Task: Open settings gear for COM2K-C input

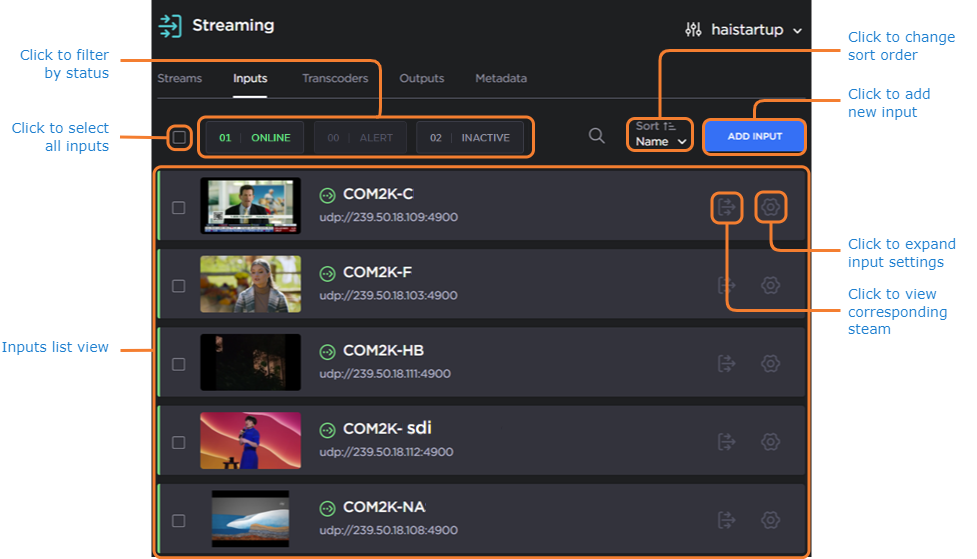Action: click(x=770, y=207)
